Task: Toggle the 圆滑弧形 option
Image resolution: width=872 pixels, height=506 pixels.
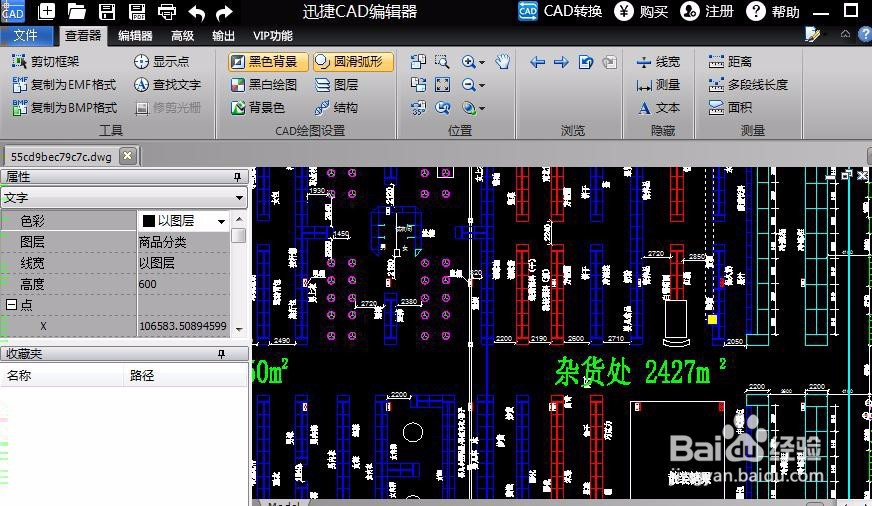Action: click(x=353, y=61)
